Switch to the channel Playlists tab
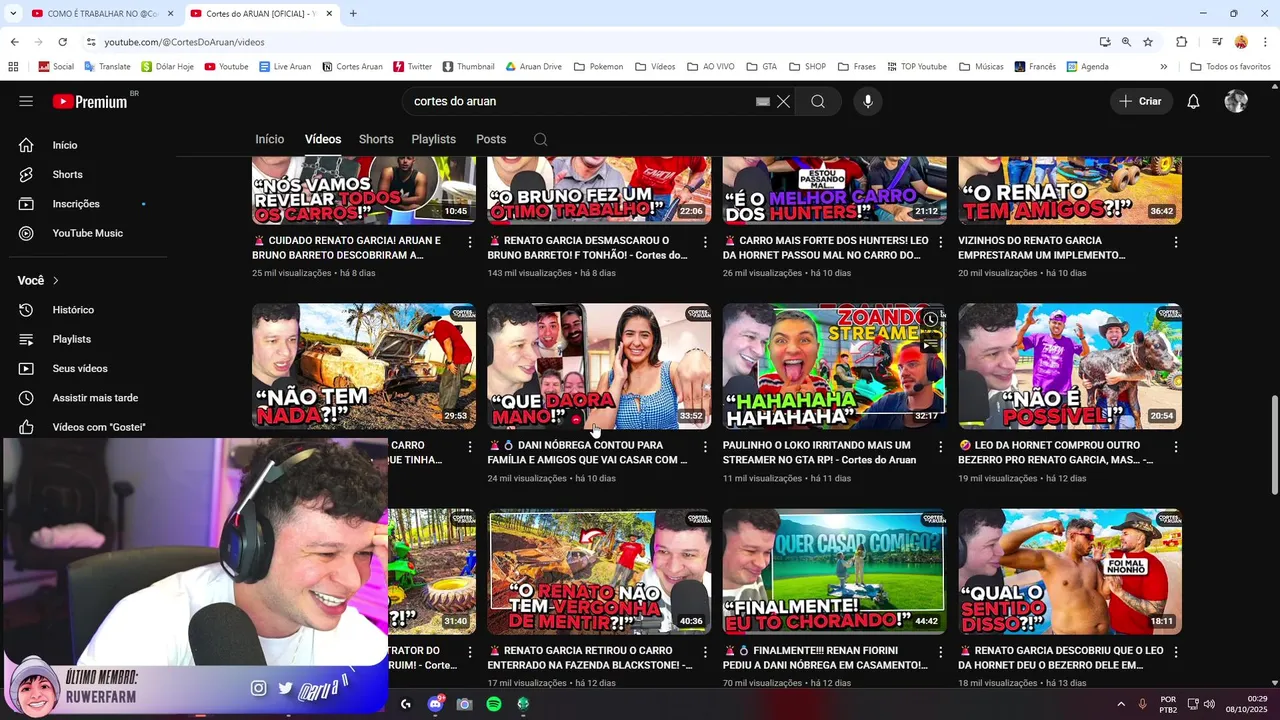 pyautogui.click(x=434, y=139)
